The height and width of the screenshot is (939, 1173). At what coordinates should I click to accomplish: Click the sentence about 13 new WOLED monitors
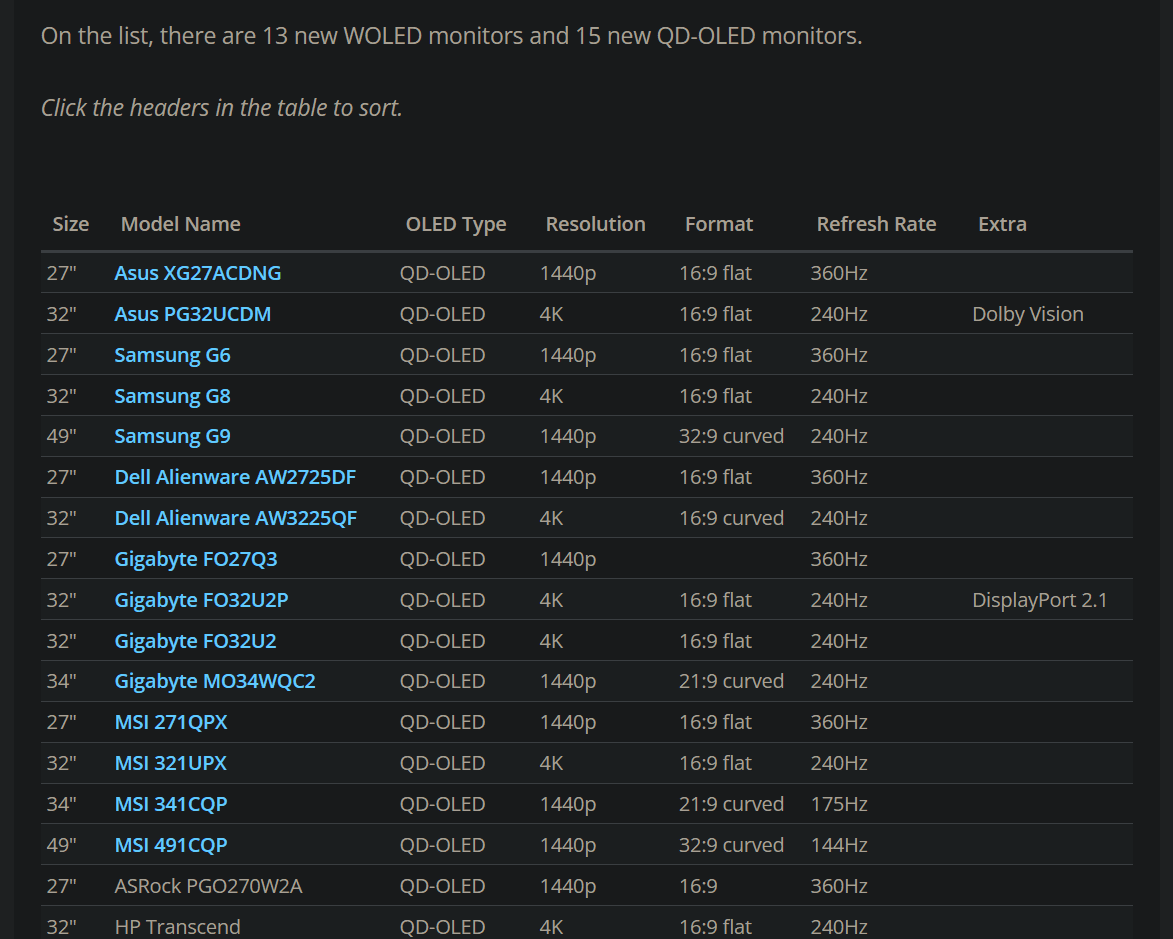[x=451, y=36]
